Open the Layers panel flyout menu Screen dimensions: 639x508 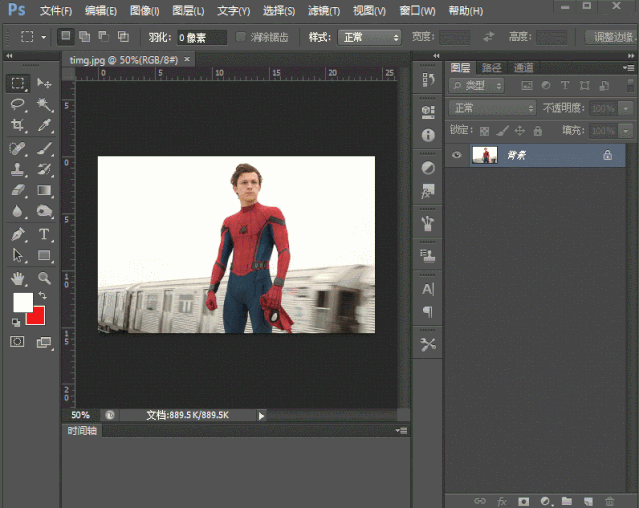tap(629, 68)
